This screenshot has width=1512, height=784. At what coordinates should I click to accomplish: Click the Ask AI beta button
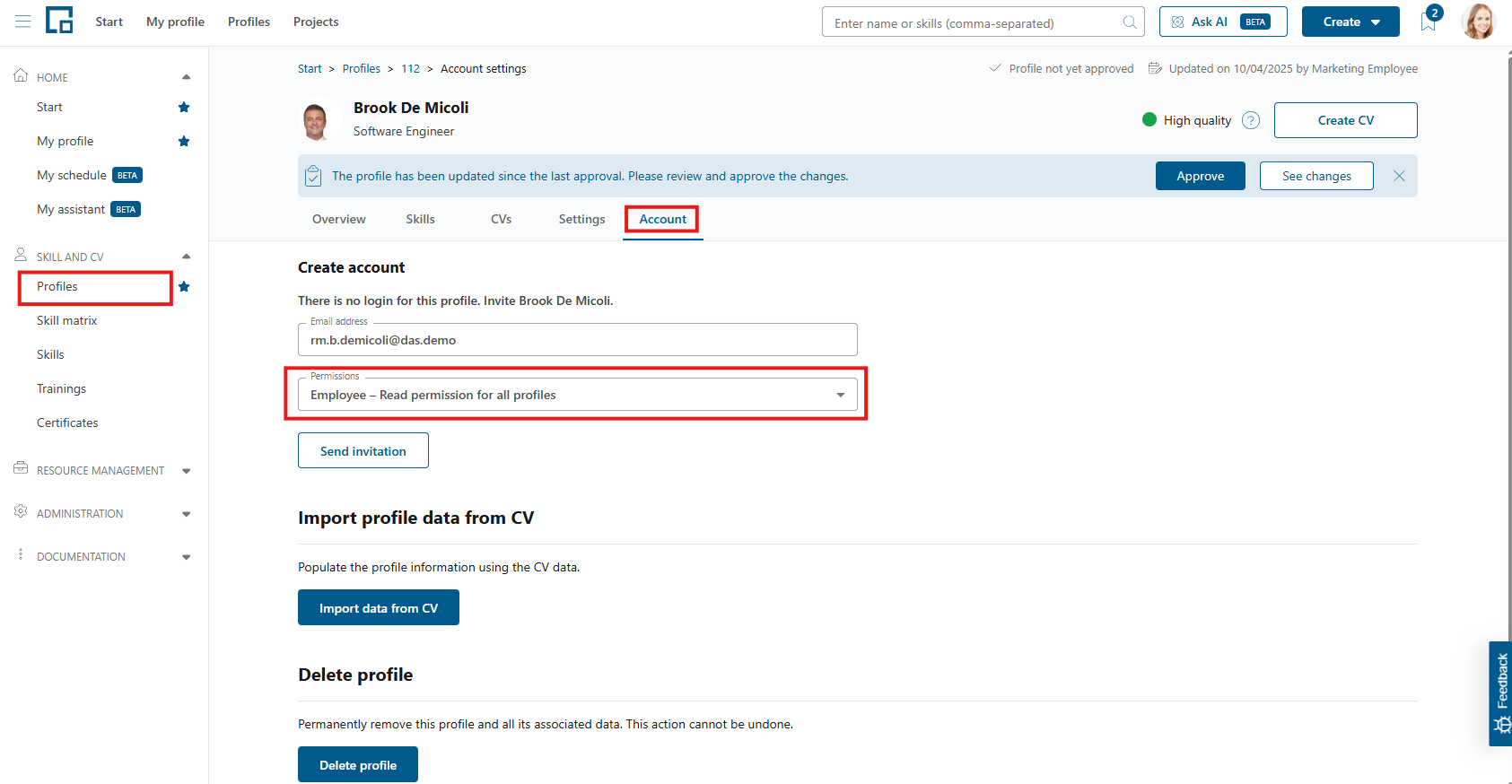pyautogui.click(x=1223, y=22)
